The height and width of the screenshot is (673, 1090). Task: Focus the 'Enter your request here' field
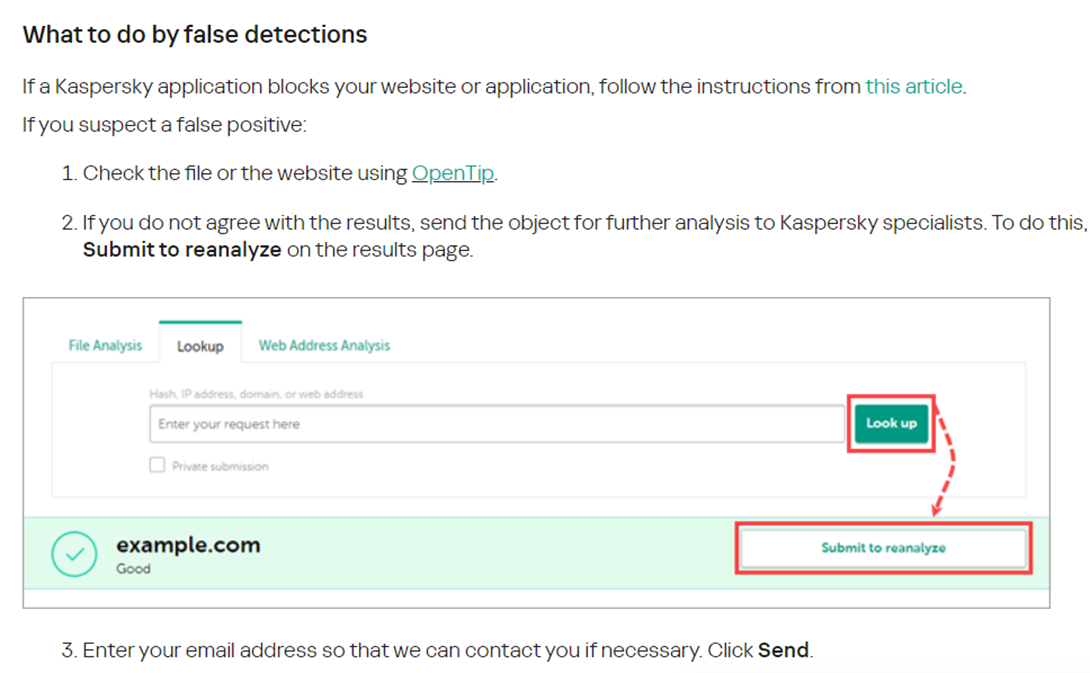click(497, 424)
